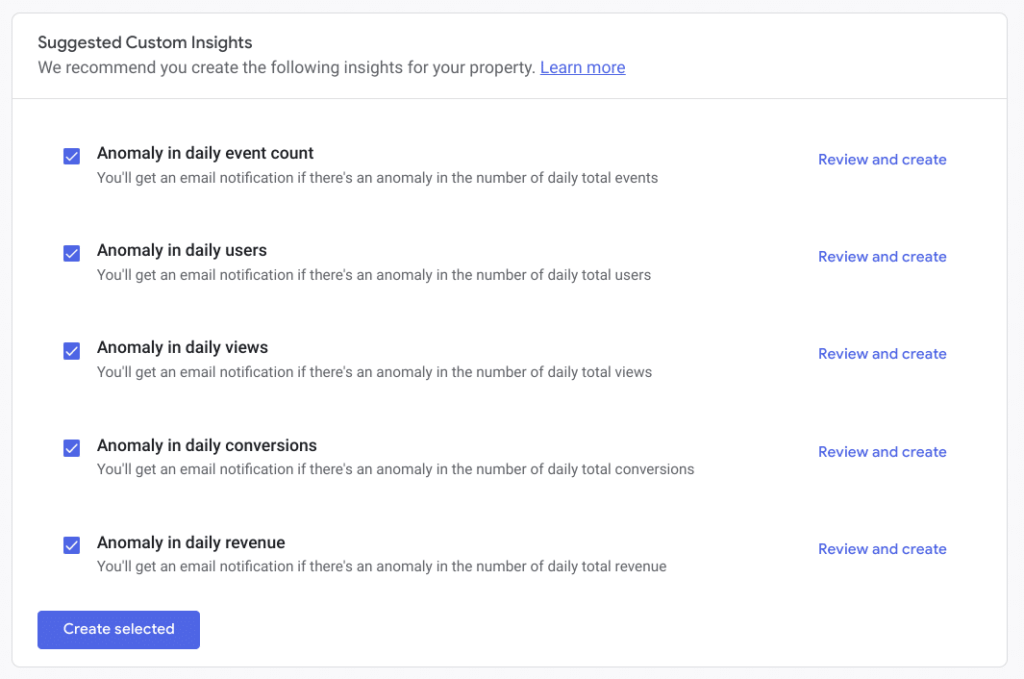Select the Anomaly in daily views title
Viewport: 1024px width, 679px height.
pos(182,347)
